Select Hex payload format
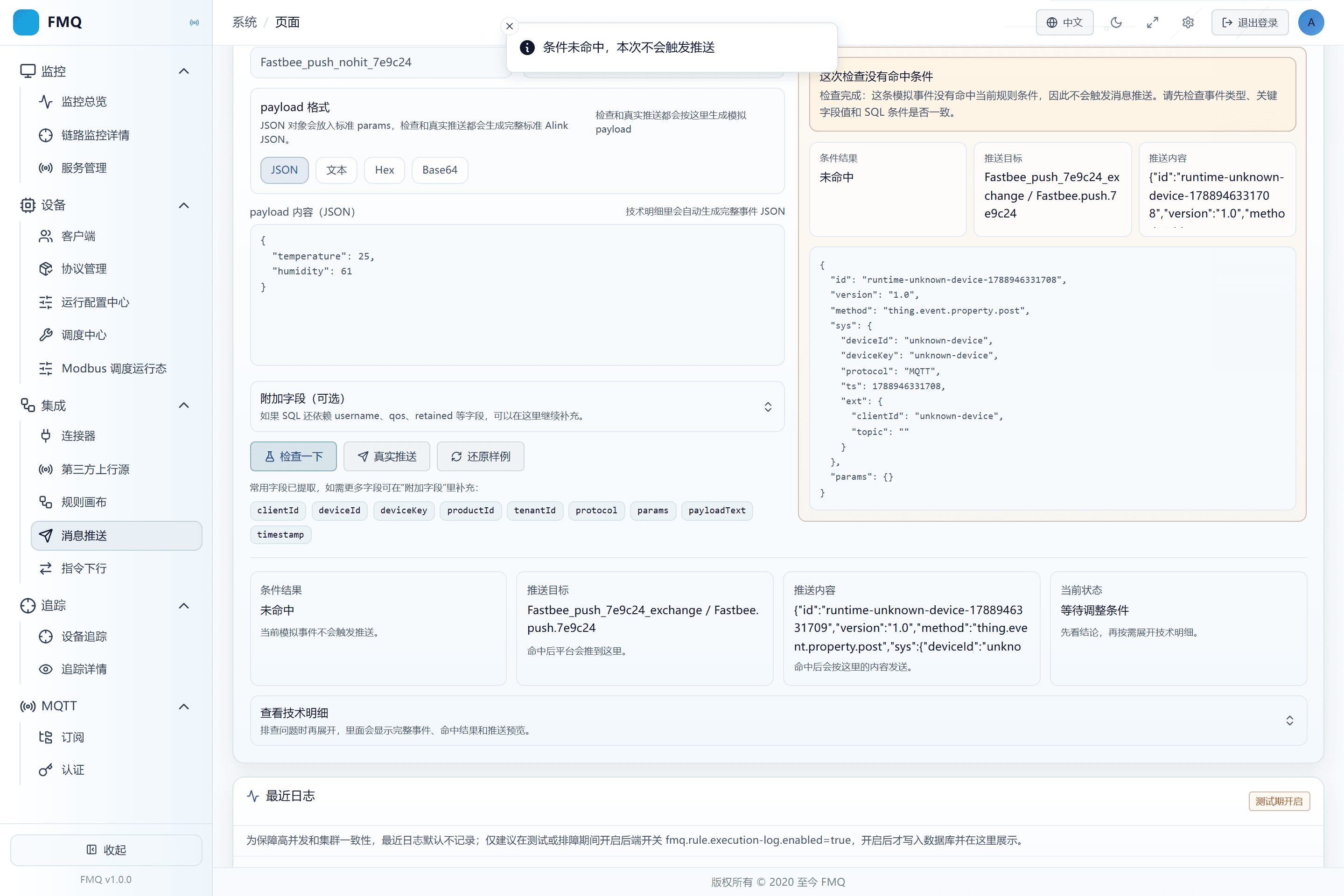The height and width of the screenshot is (896, 1344). 385,170
